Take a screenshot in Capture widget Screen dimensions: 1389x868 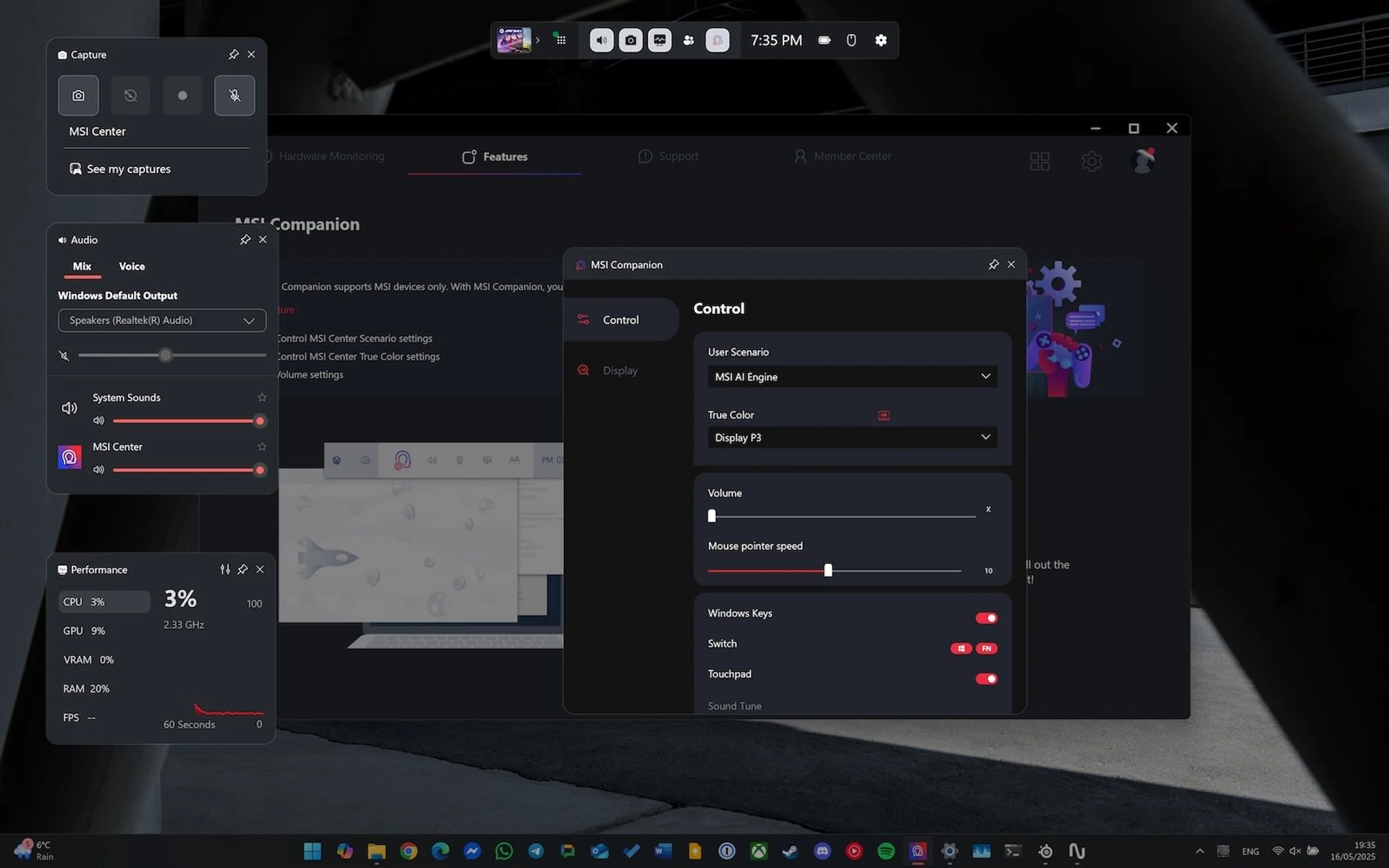click(78, 95)
